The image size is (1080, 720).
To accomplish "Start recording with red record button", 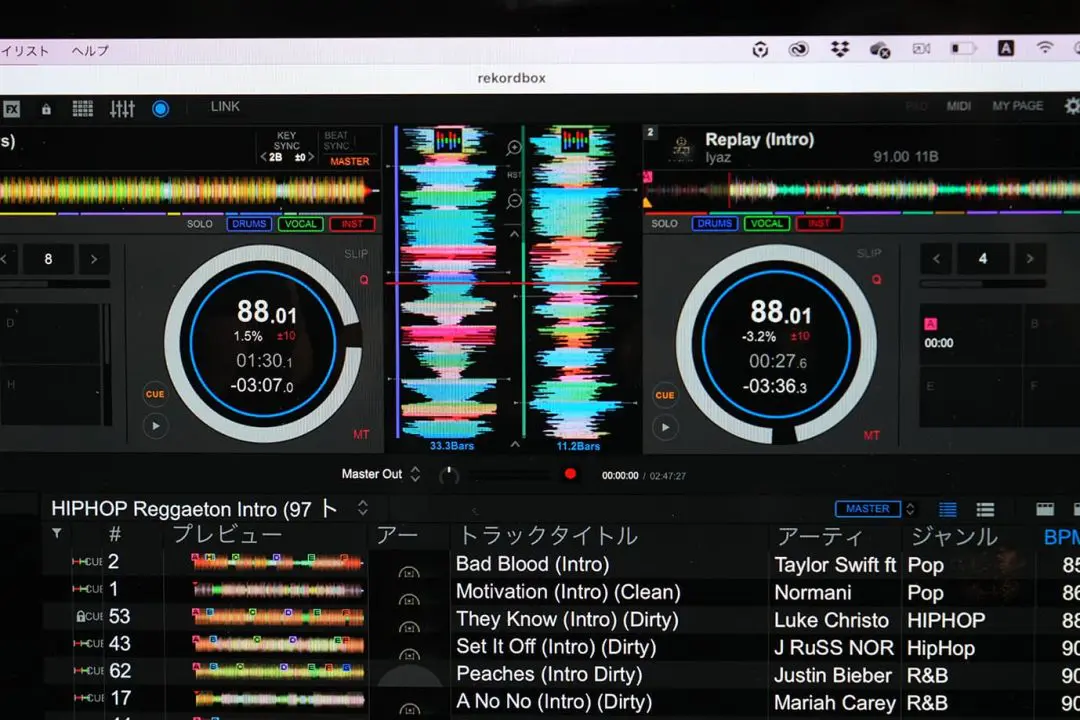I will [570, 474].
